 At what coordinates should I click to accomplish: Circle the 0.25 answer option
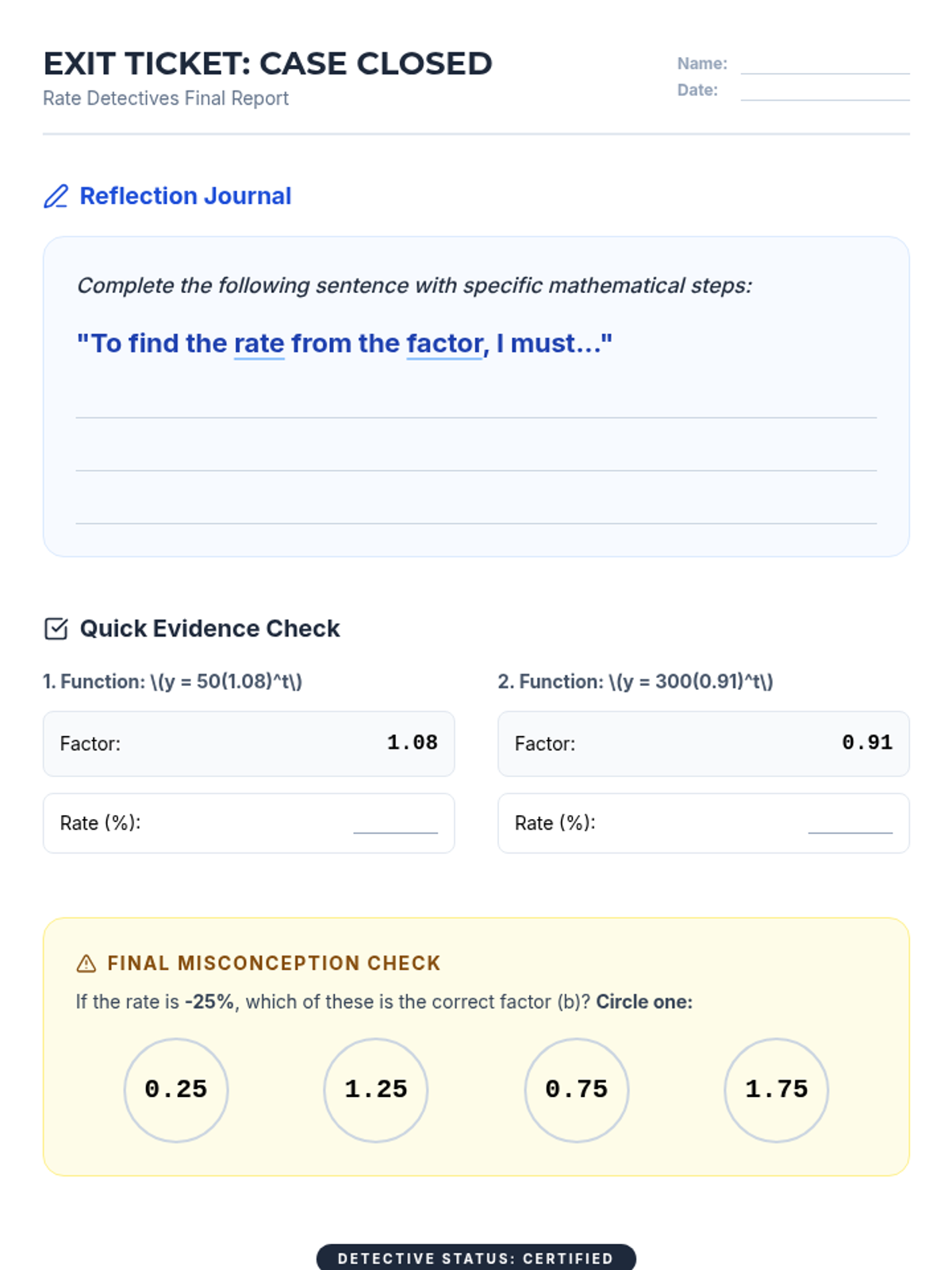pos(176,1090)
